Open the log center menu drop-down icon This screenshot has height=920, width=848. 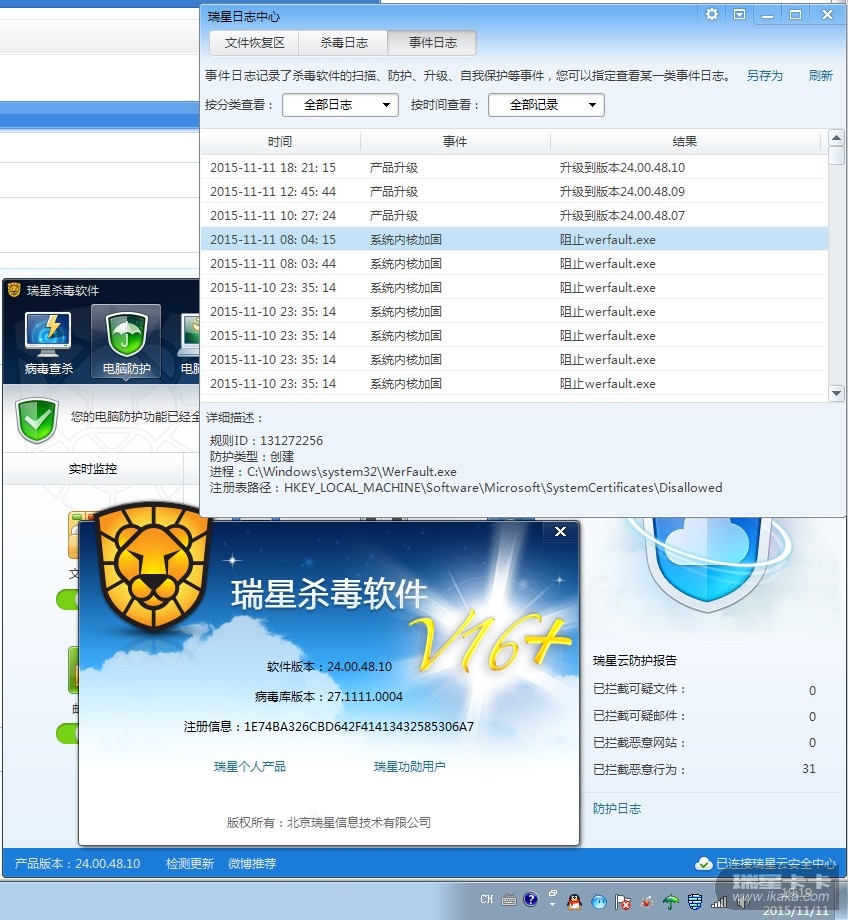739,14
